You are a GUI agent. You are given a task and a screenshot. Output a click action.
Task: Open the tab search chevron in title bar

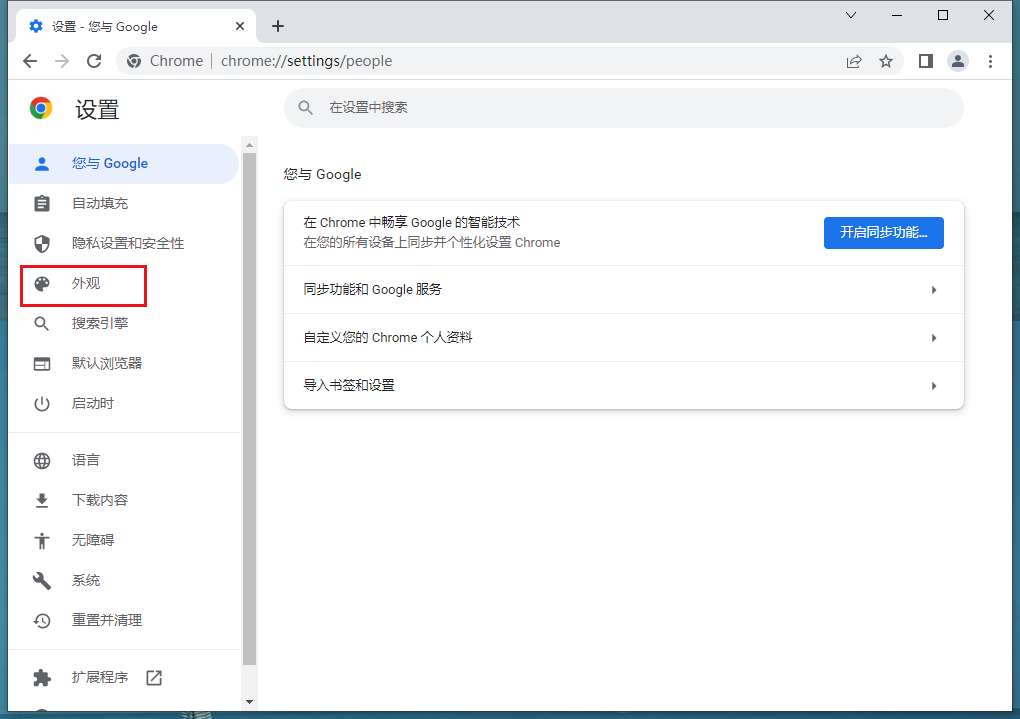click(851, 15)
